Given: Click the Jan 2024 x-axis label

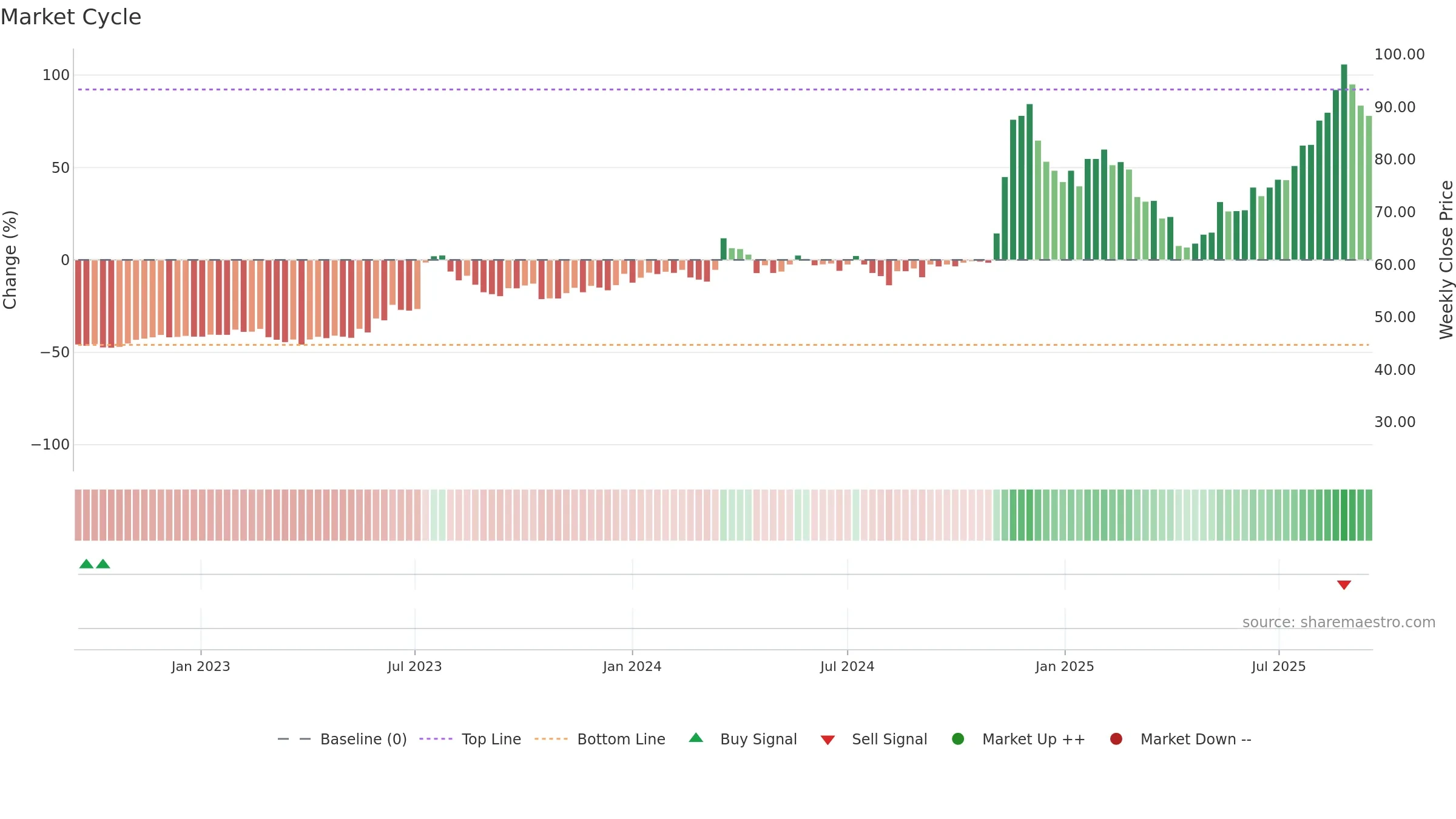Looking at the screenshot, I should (632, 667).
